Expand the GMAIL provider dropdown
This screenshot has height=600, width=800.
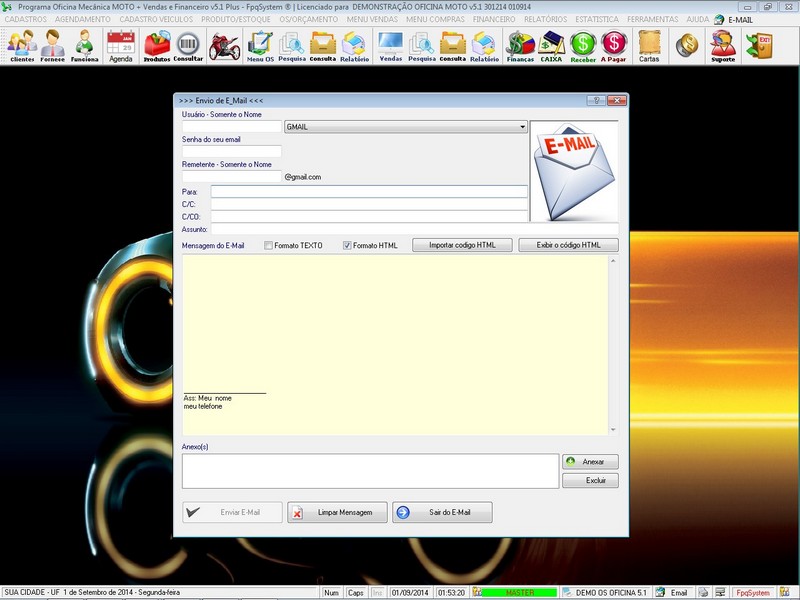click(x=521, y=127)
